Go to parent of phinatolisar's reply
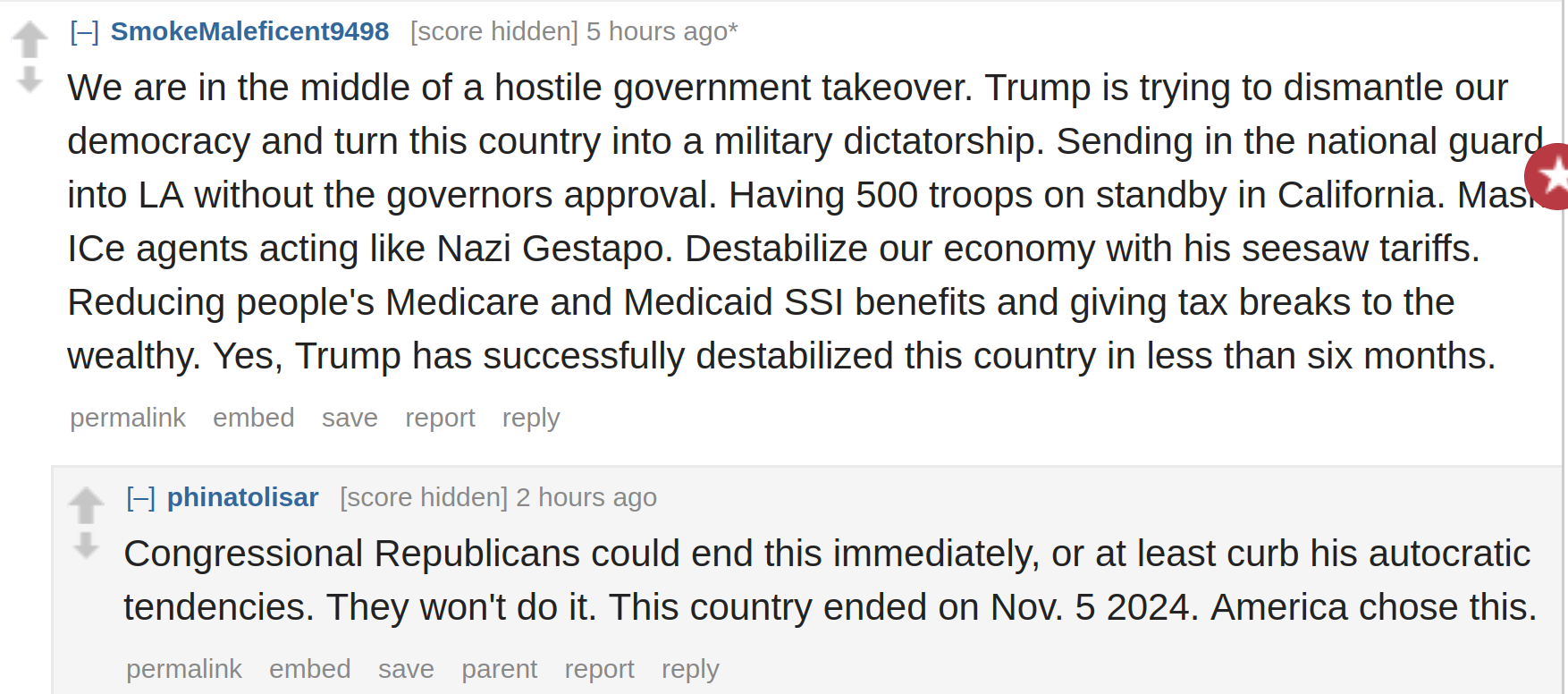 [500, 669]
